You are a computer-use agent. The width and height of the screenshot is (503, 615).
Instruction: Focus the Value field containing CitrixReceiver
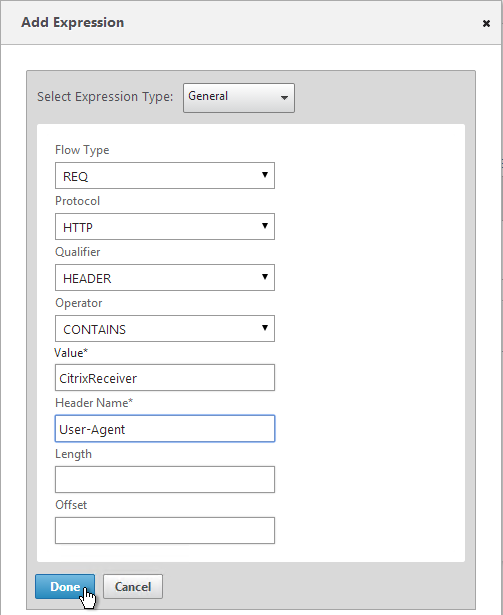click(165, 378)
